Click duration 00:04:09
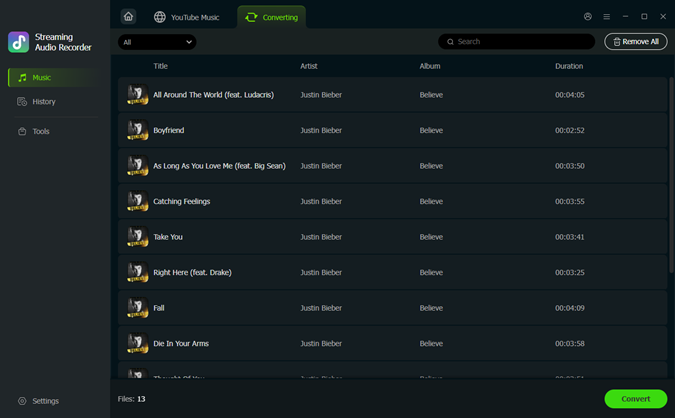 click(x=570, y=308)
